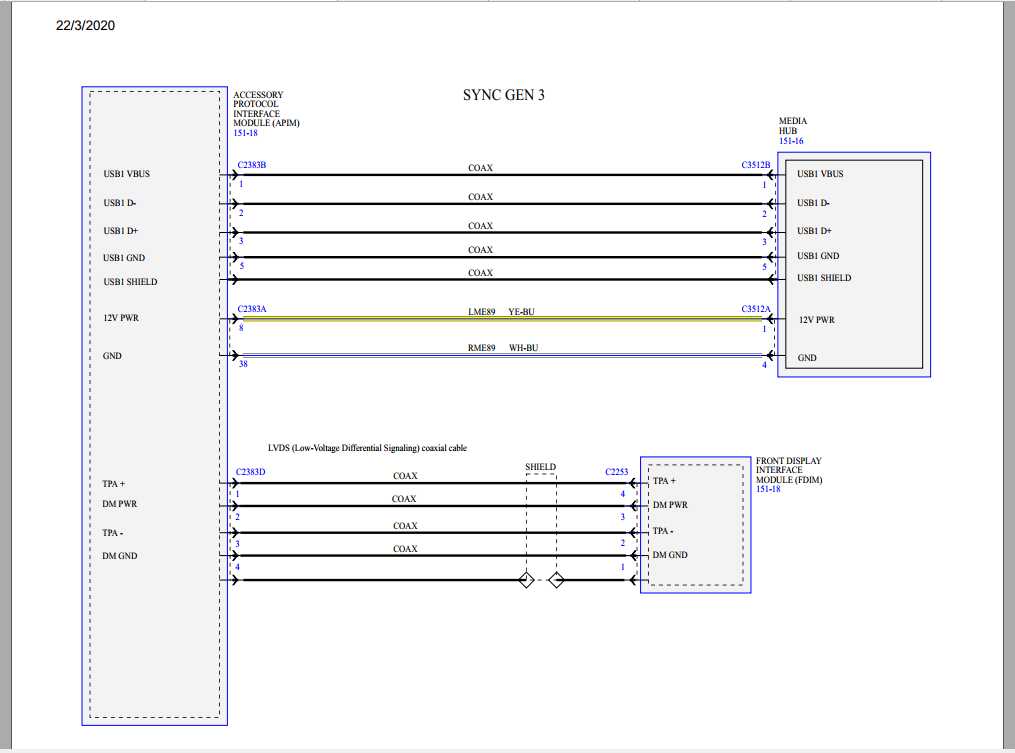
Task: Click USB1 VBUS in the Media Hub block
Action: [x=820, y=174]
